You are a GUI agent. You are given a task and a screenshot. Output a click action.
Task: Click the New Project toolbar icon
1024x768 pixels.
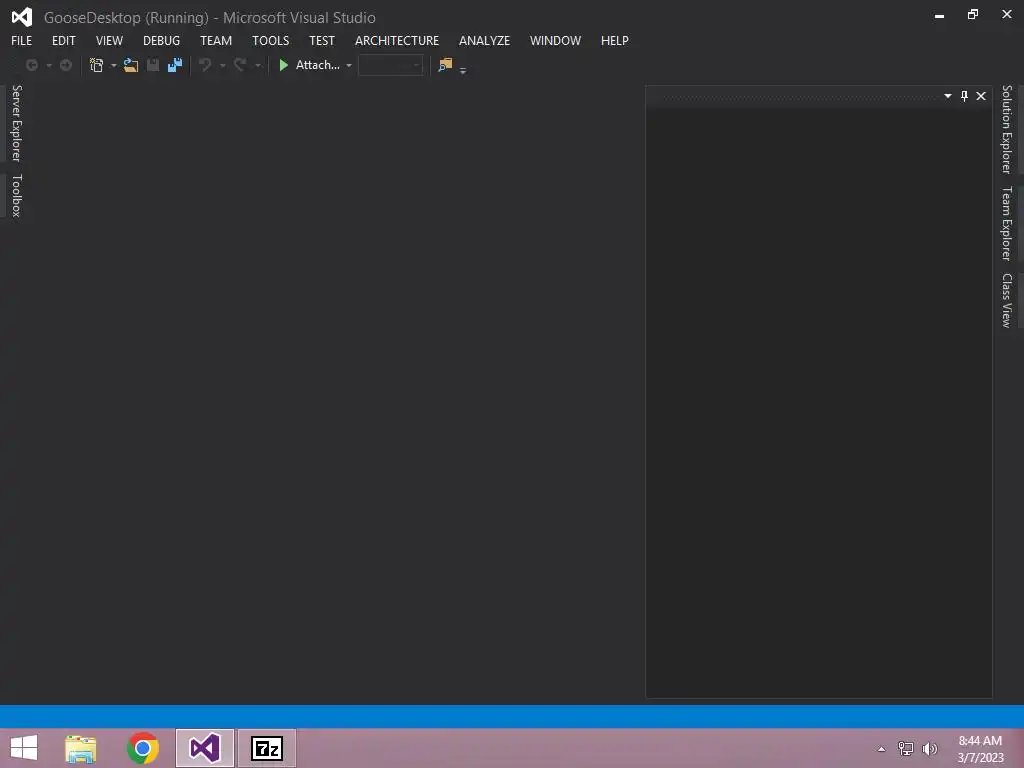97,65
